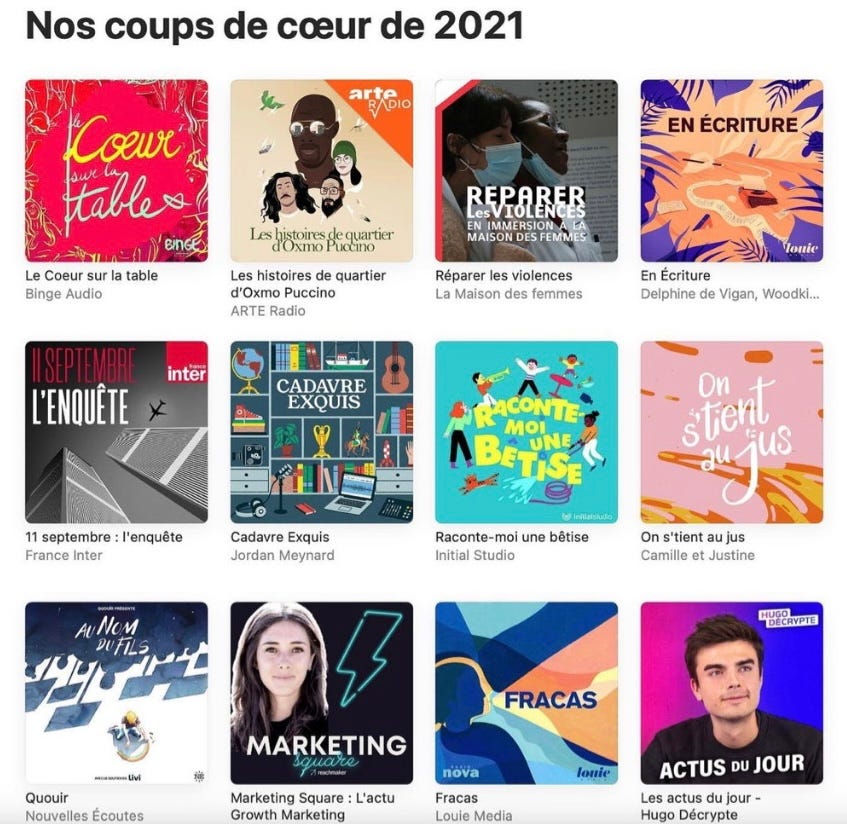This screenshot has height=824, width=847.
Task: Select the Réparer les violences podcast cover
Action: click(x=527, y=171)
